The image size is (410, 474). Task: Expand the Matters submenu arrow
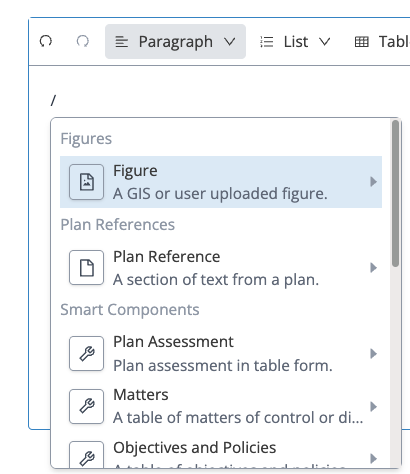(373, 406)
